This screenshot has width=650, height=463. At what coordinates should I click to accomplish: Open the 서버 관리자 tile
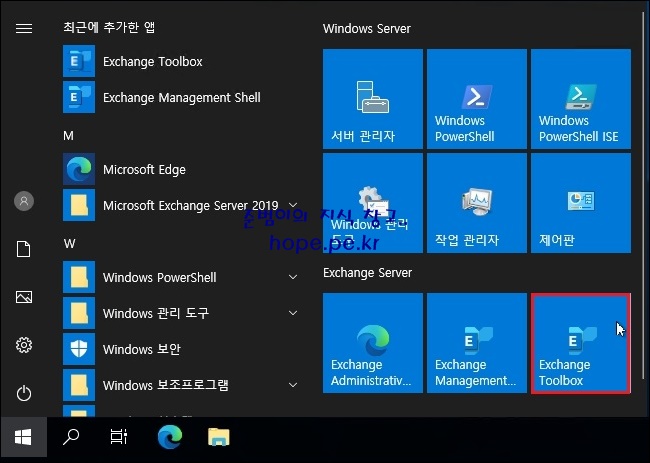(373, 99)
